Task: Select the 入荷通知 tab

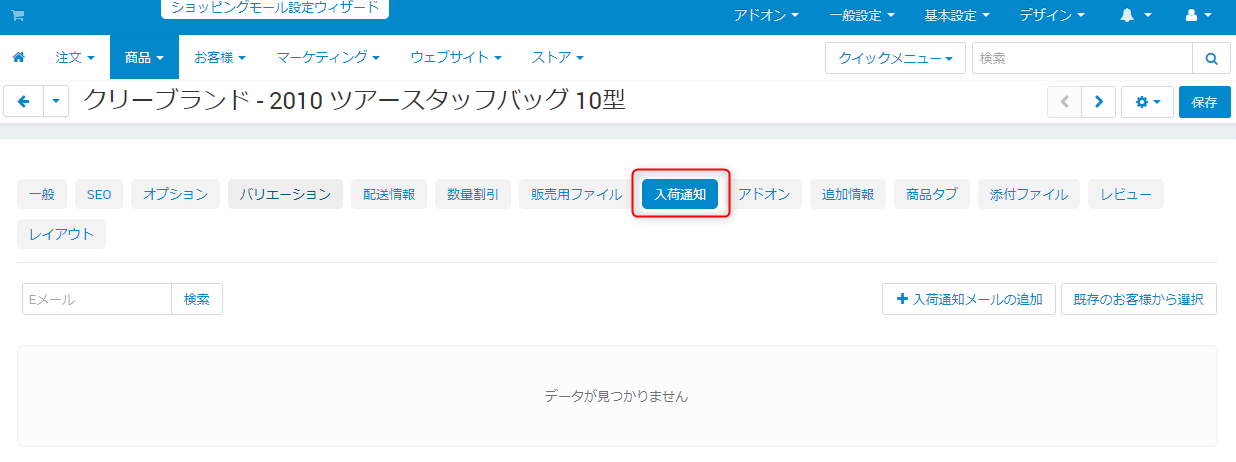Action: [680, 195]
